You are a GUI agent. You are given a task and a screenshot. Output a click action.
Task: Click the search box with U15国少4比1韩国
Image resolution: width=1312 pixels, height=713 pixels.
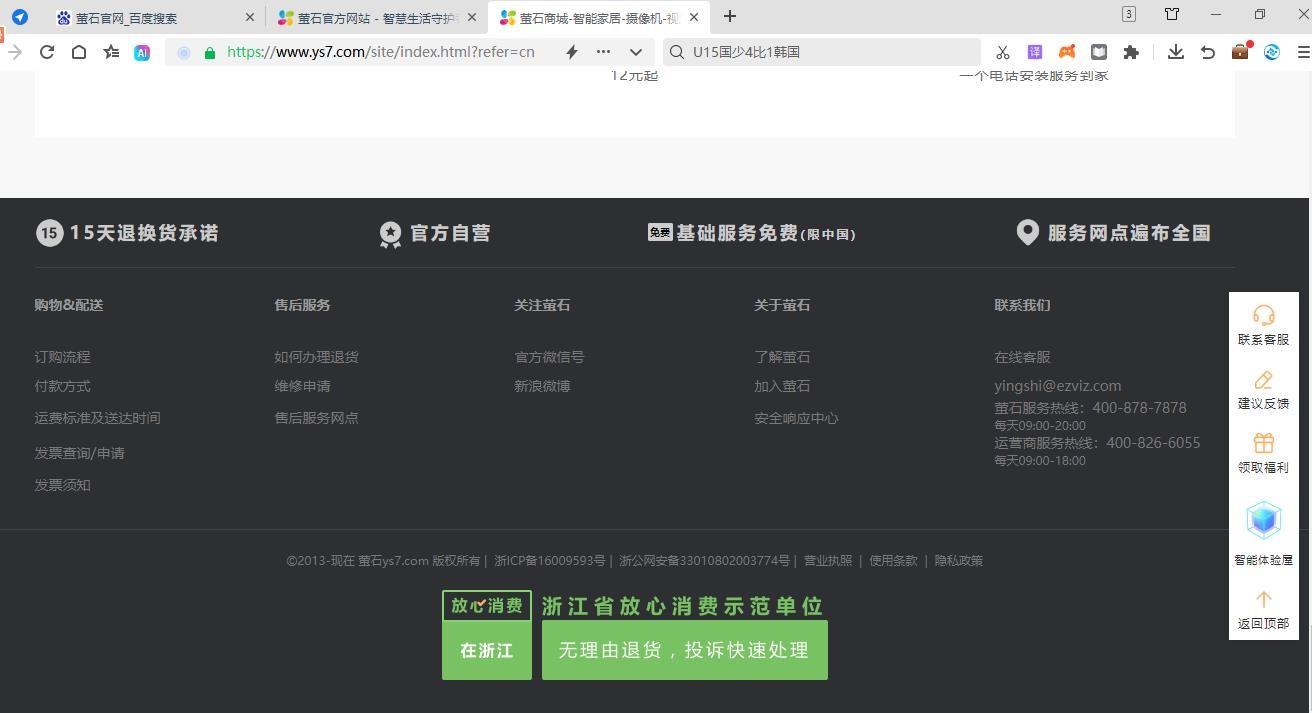(822, 52)
